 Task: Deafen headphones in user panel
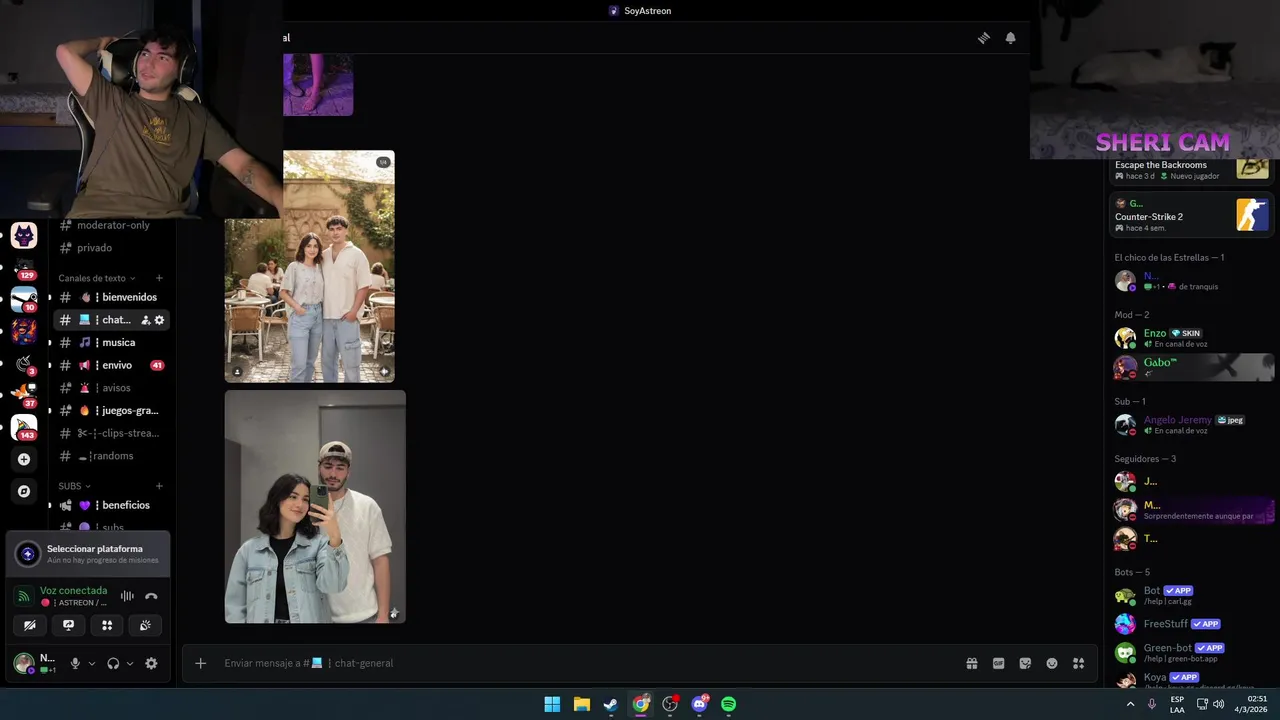(113, 663)
